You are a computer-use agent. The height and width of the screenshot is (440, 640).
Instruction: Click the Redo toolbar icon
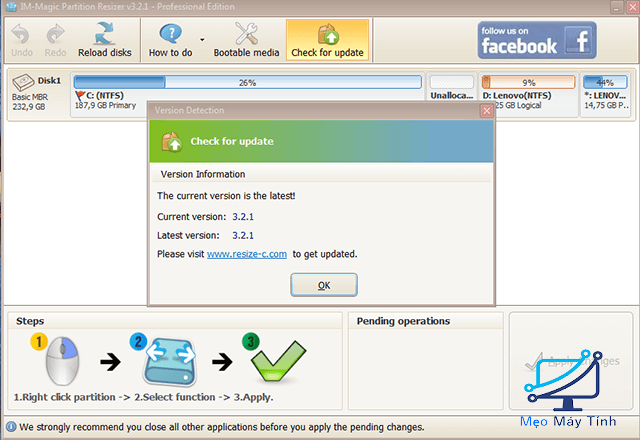pyautogui.click(x=55, y=39)
